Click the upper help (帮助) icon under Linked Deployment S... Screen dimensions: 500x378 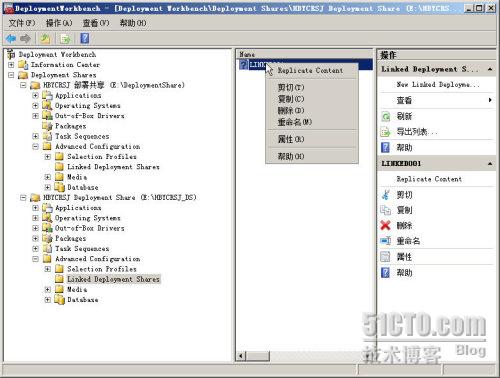(x=385, y=147)
